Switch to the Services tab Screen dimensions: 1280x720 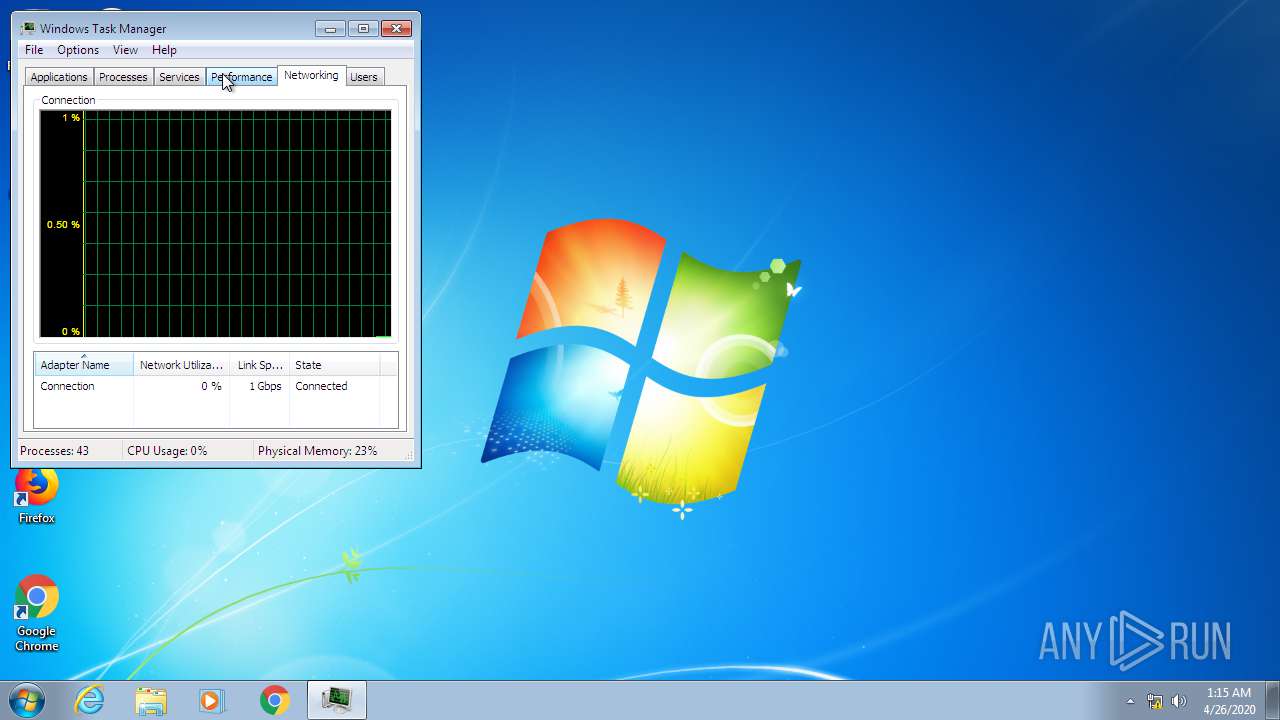coord(179,77)
